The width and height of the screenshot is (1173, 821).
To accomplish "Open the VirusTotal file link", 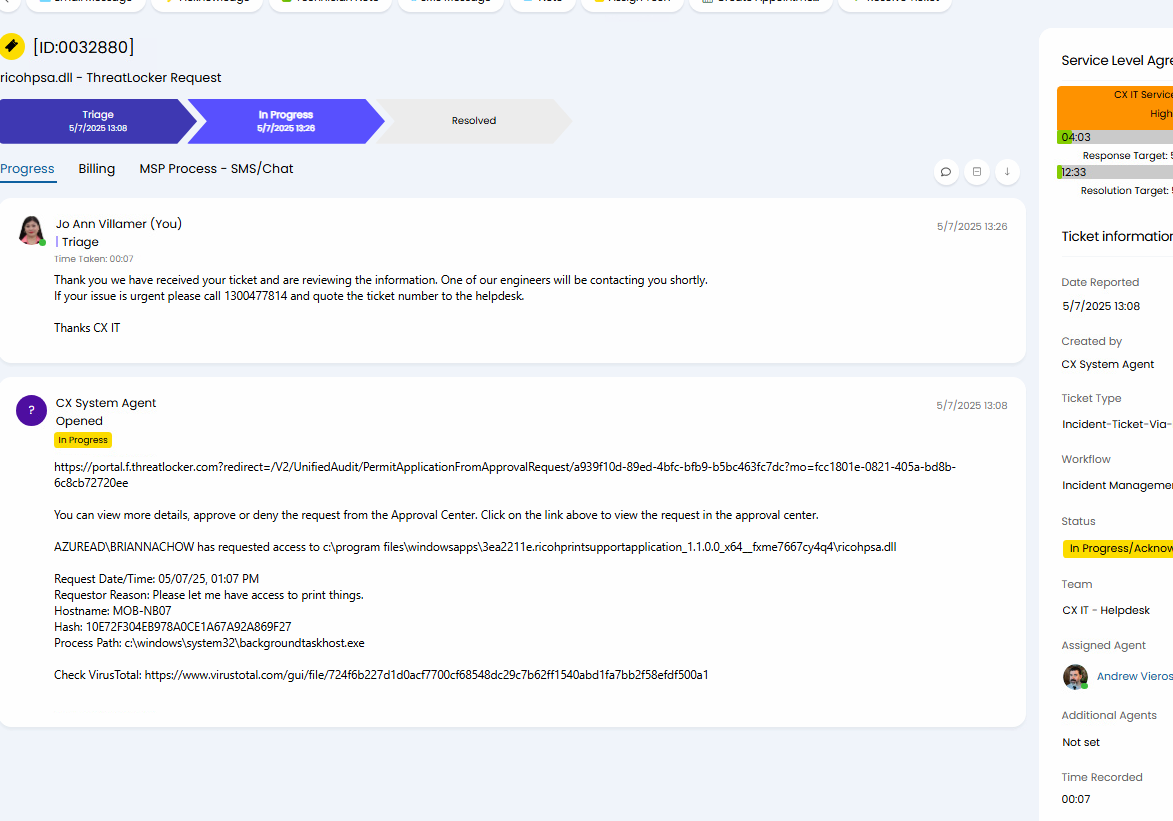I will tap(426, 674).
